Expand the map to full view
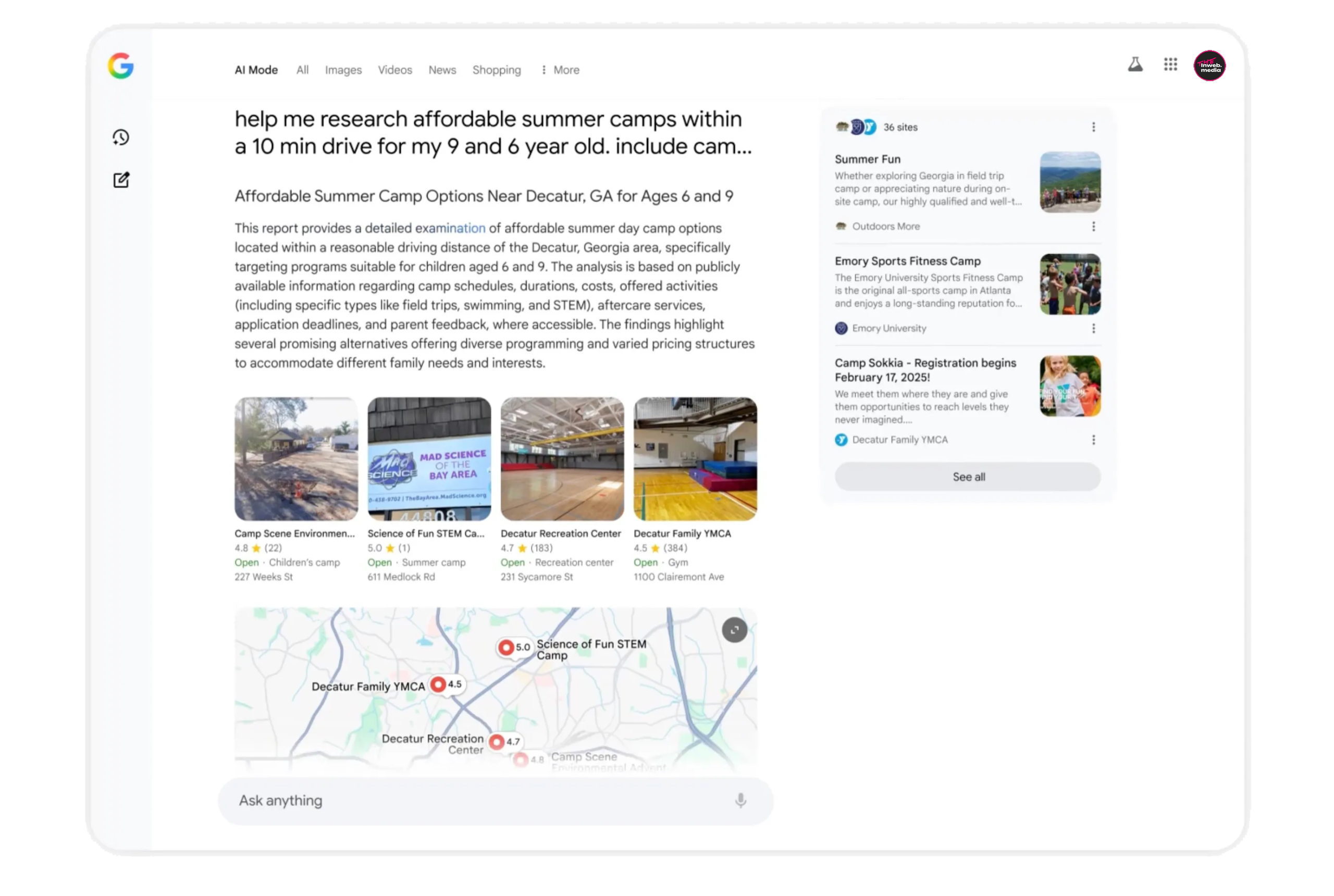This screenshot has height=896, width=1334. [x=734, y=630]
